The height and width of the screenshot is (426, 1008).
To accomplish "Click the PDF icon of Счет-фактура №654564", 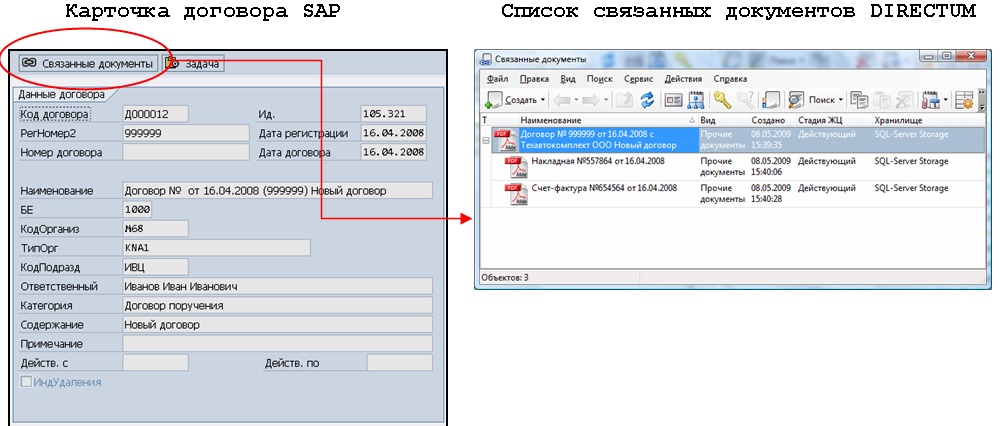I will click(514, 194).
